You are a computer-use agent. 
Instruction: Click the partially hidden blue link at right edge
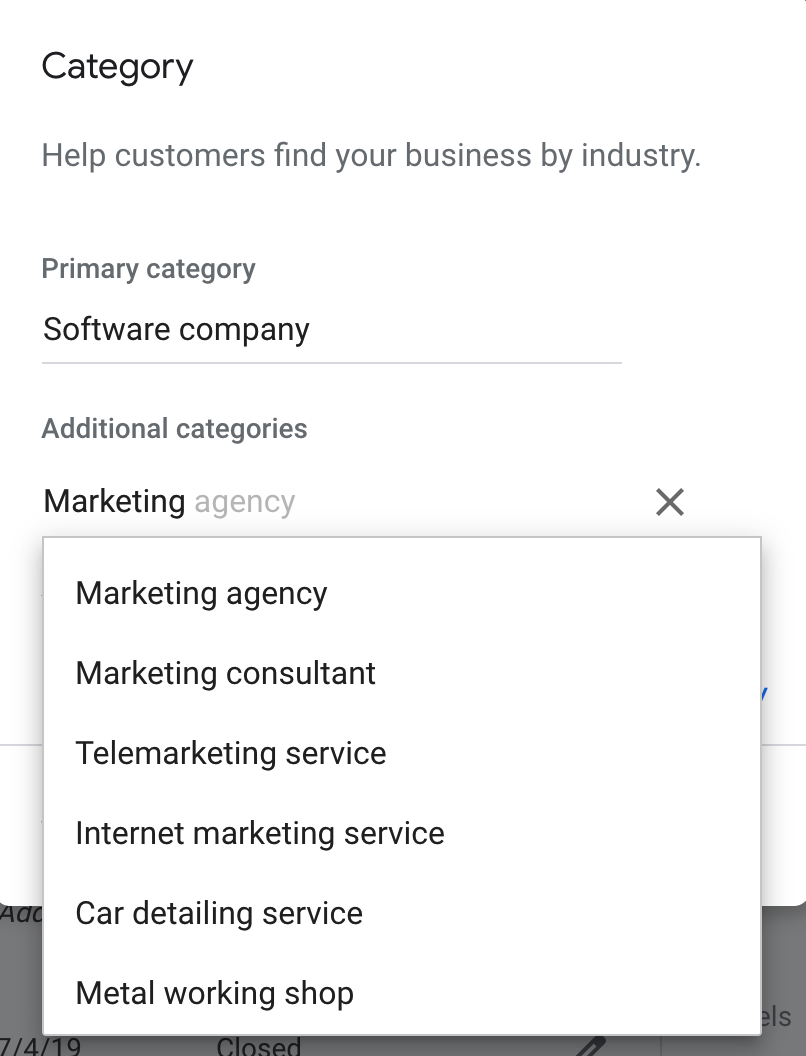coord(762,692)
